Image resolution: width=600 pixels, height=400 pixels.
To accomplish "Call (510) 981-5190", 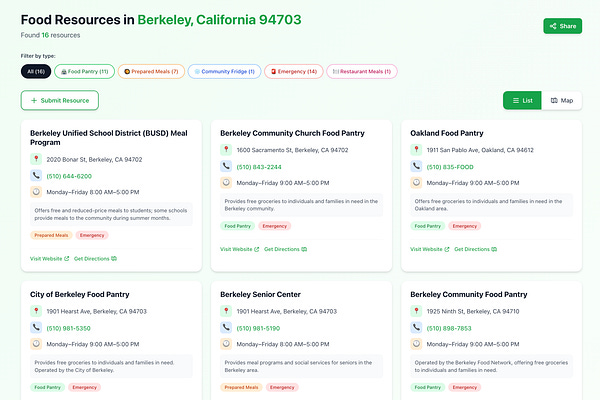I will [x=258, y=328].
